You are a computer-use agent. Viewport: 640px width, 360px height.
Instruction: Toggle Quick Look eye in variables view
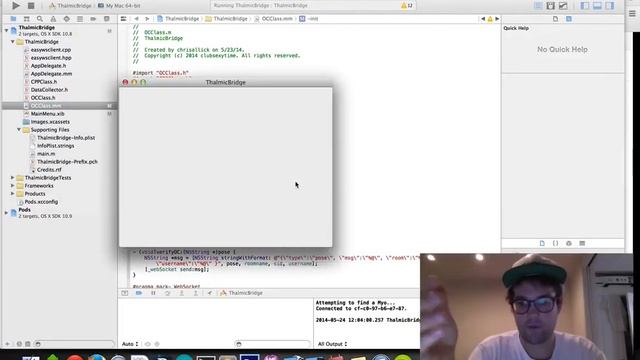(x=148, y=344)
